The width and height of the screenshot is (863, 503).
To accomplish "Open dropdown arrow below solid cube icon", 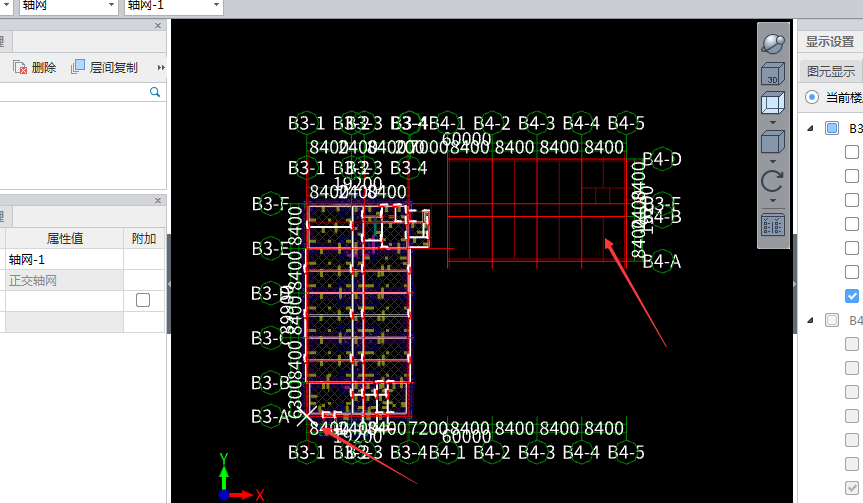I will [x=773, y=161].
